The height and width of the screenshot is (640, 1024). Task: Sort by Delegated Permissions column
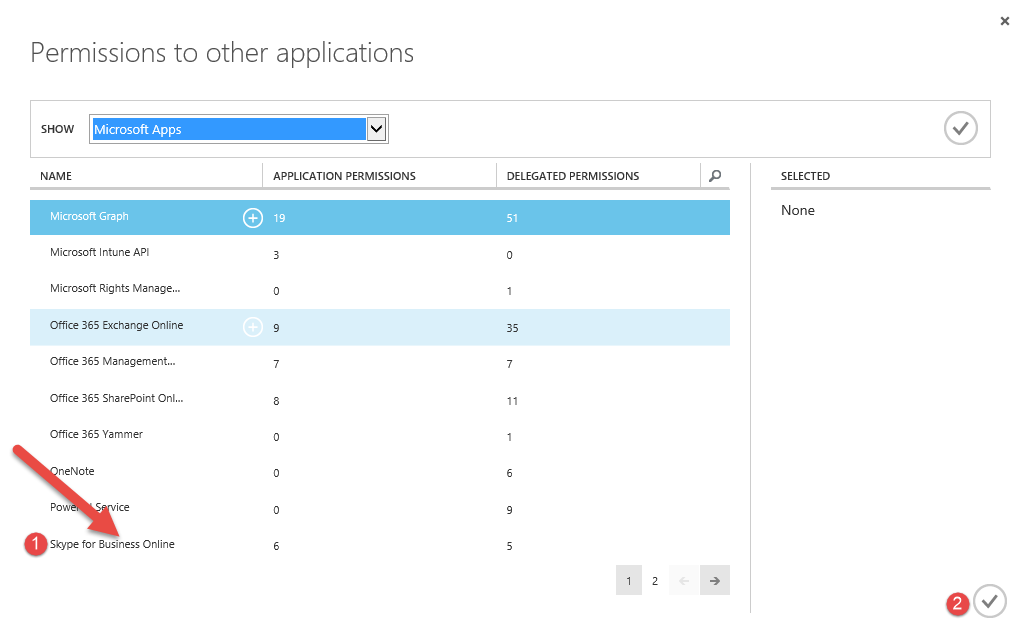point(573,176)
